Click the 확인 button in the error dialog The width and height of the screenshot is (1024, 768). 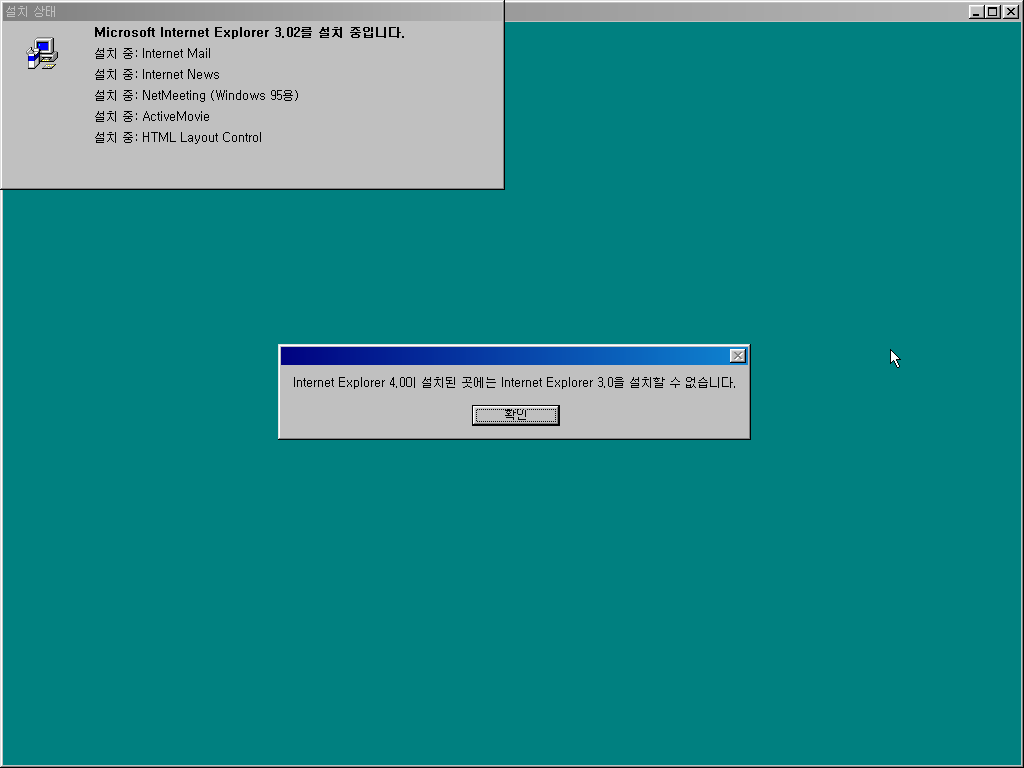[515, 415]
